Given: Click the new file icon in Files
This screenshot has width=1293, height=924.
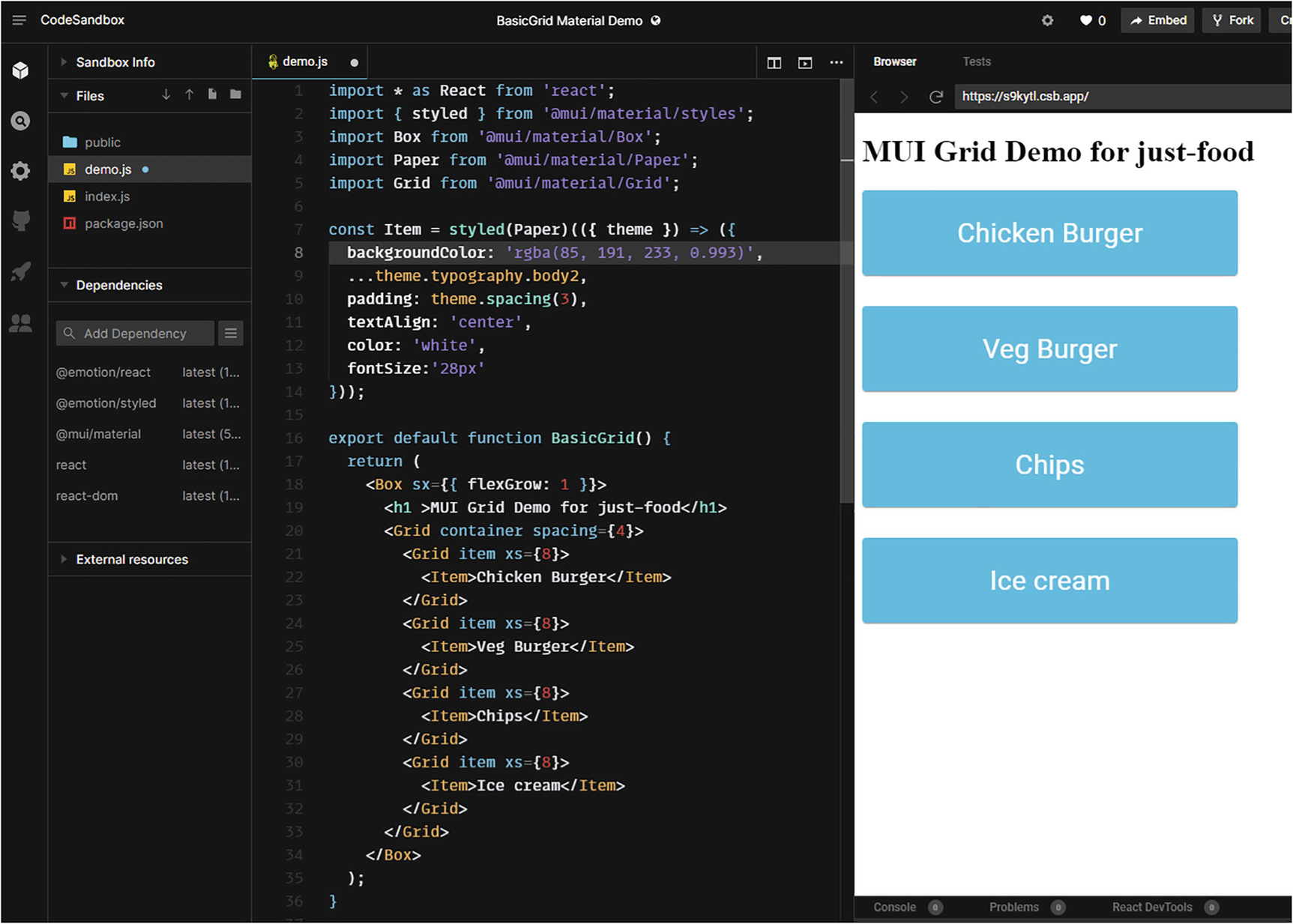Looking at the screenshot, I should coord(212,94).
